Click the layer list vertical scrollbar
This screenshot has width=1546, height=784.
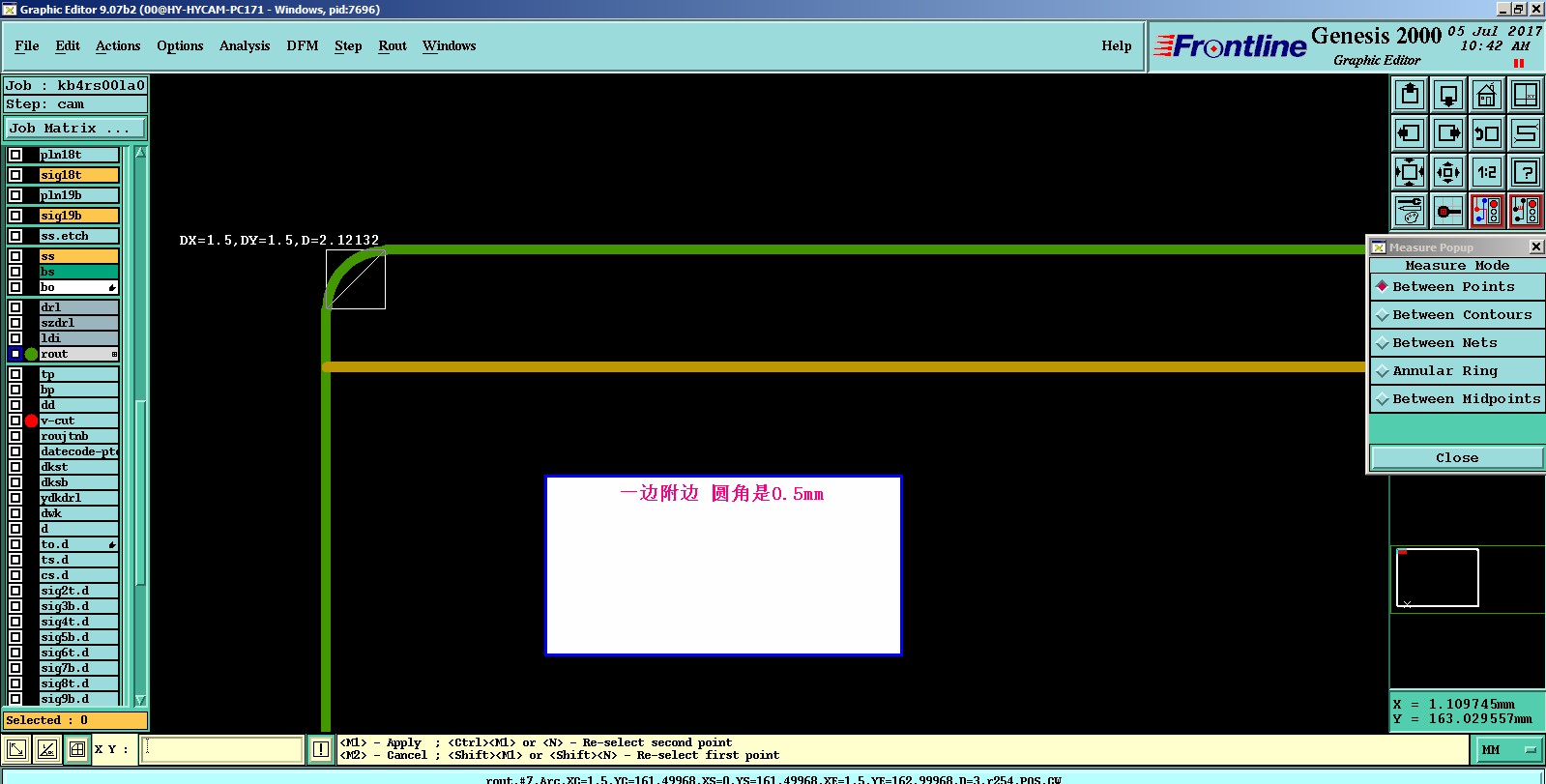140,493
